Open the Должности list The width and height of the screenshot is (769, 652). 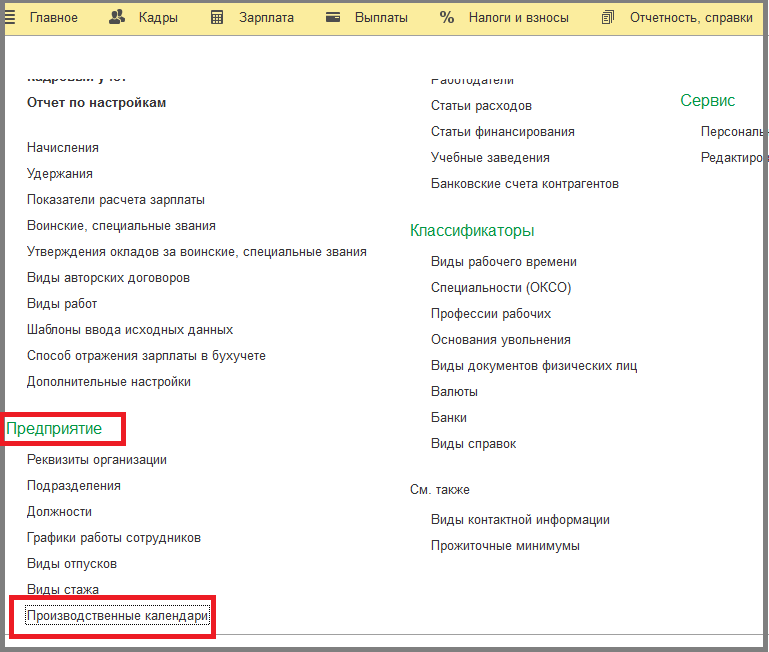(59, 512)
